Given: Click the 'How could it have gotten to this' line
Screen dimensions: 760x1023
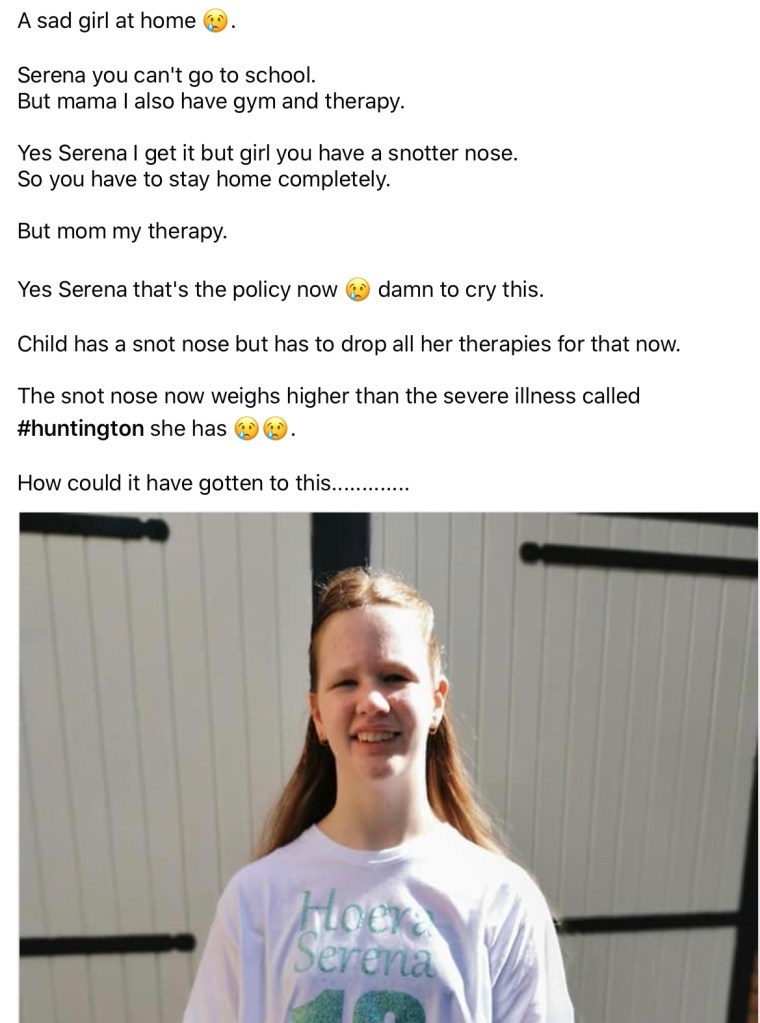Looking at the screenshot, I should [x=213, y=483].
